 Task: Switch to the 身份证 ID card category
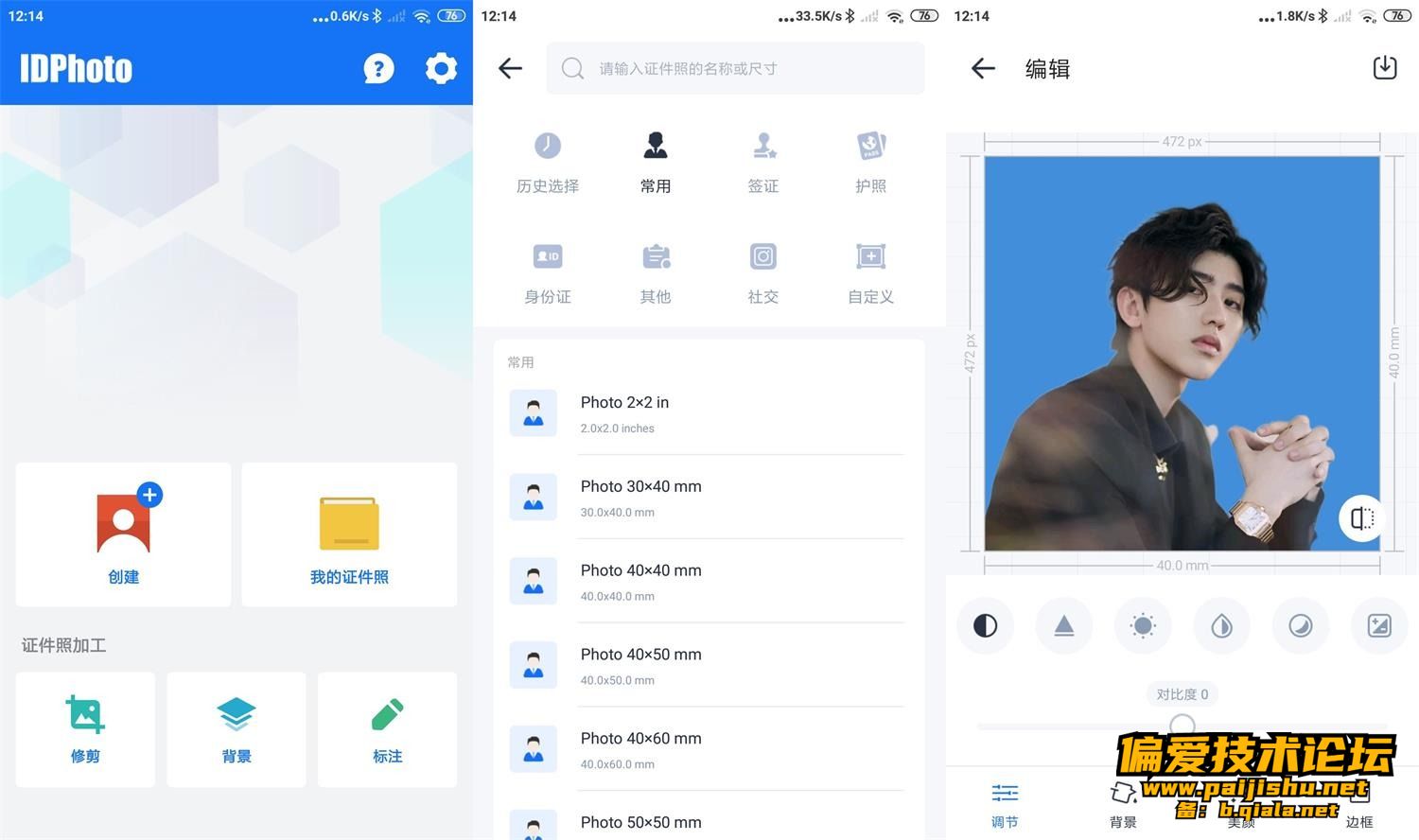[548, 273]
